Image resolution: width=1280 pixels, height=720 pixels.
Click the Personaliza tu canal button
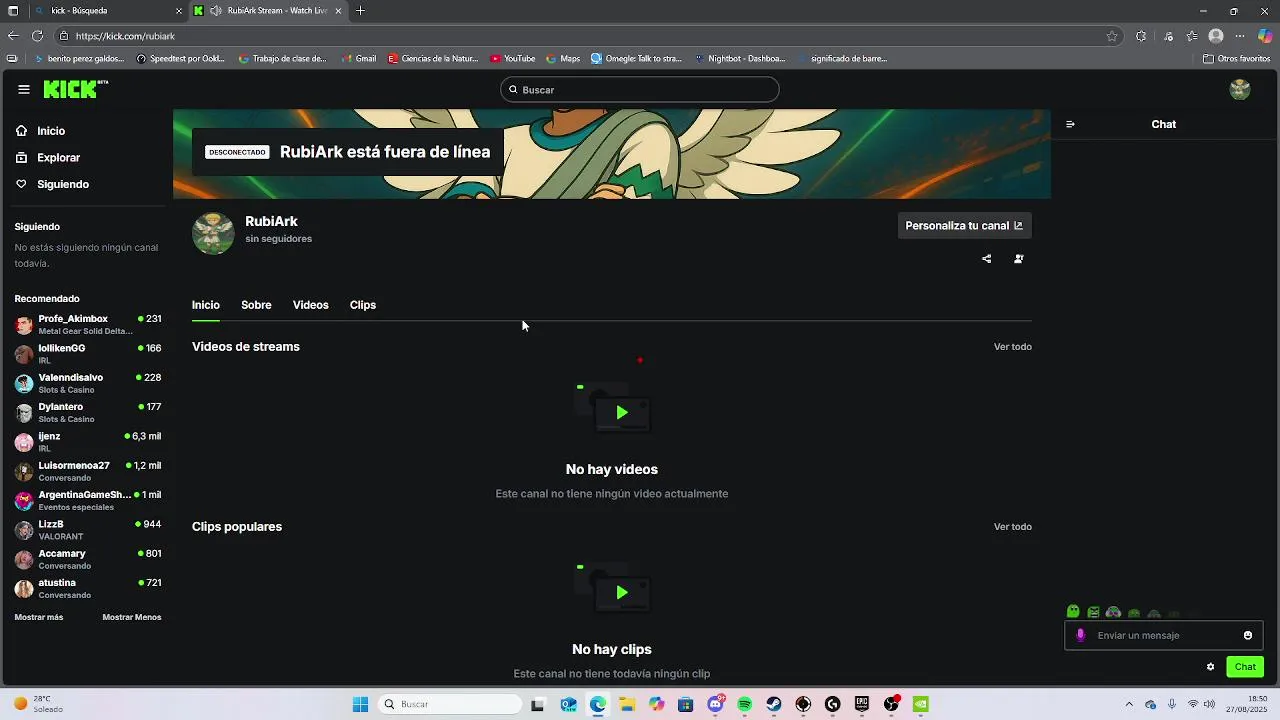tap(964, 226)
